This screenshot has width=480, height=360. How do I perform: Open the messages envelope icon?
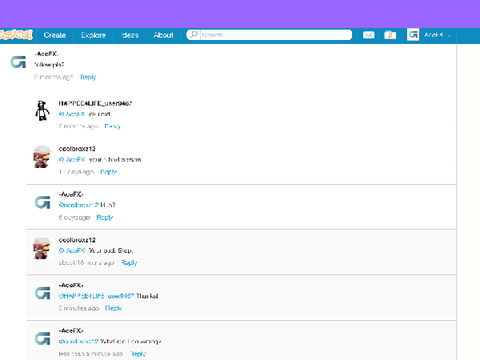coord(368,35)
